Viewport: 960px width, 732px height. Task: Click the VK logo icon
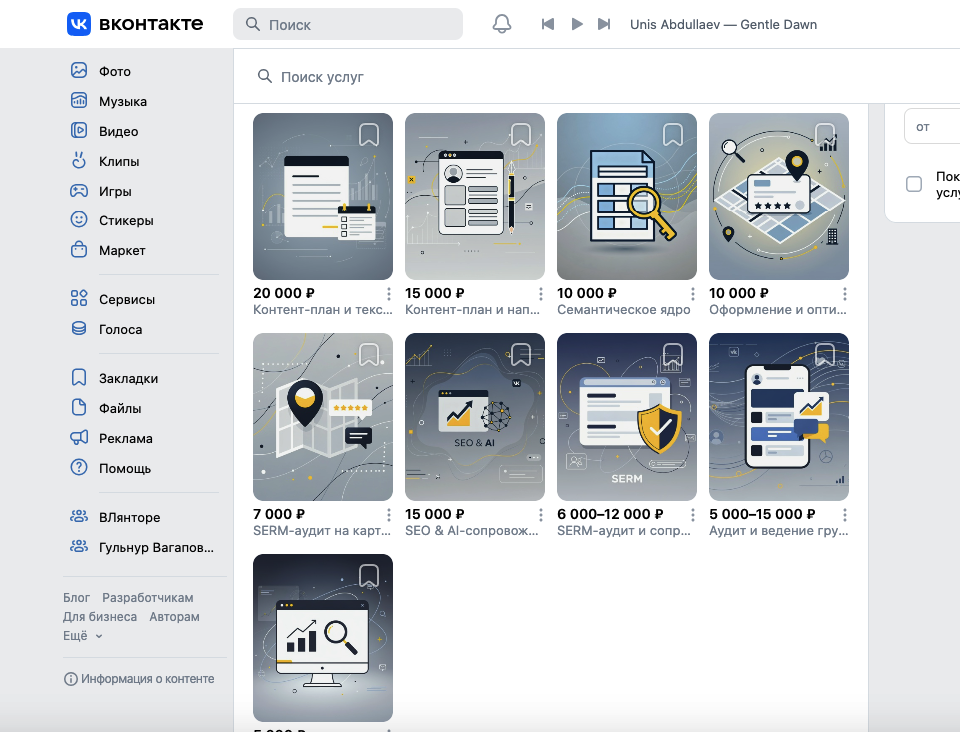[79, 24]
